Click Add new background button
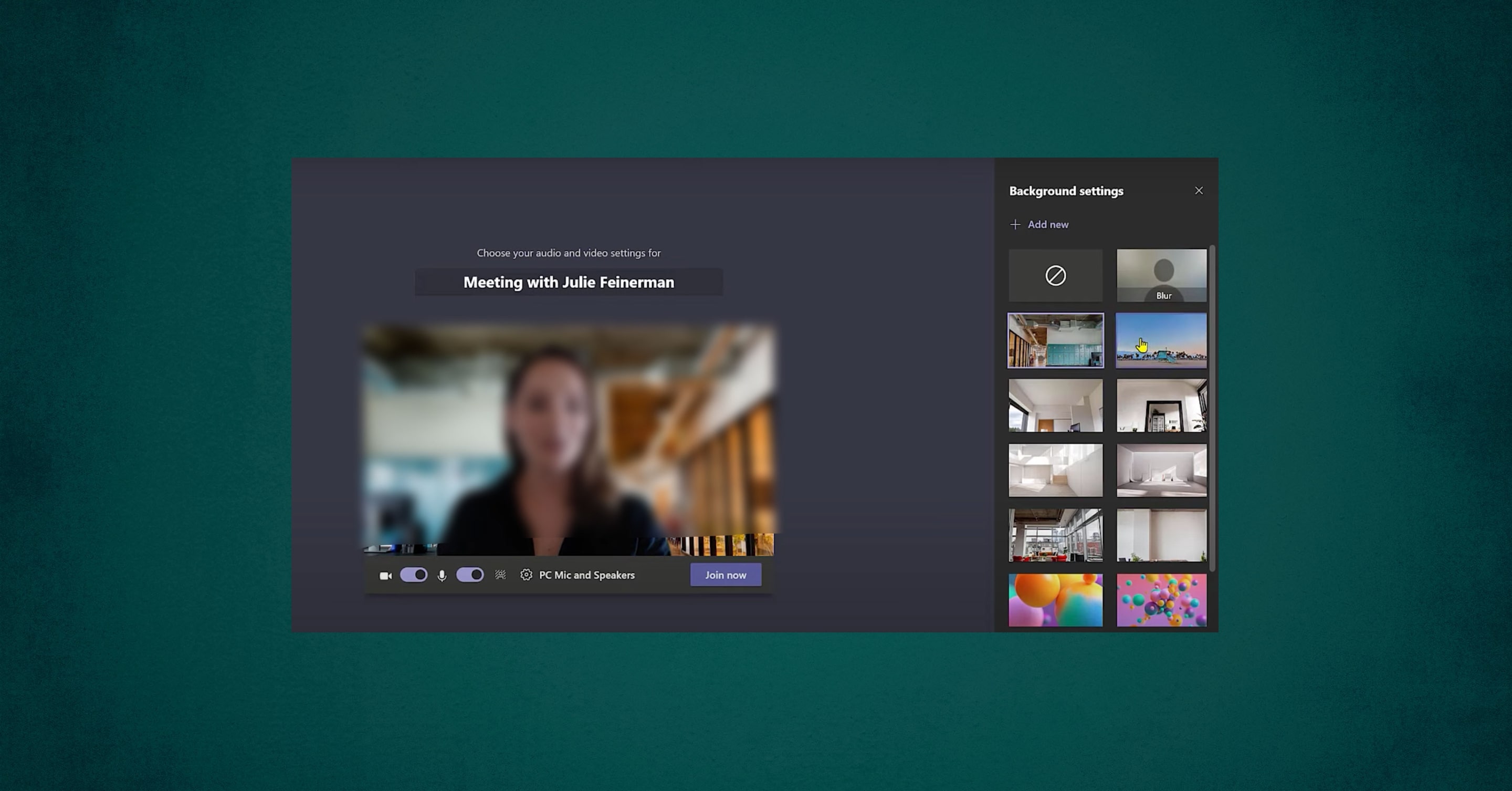1512x791 pixels. [x=1039, y=223]
